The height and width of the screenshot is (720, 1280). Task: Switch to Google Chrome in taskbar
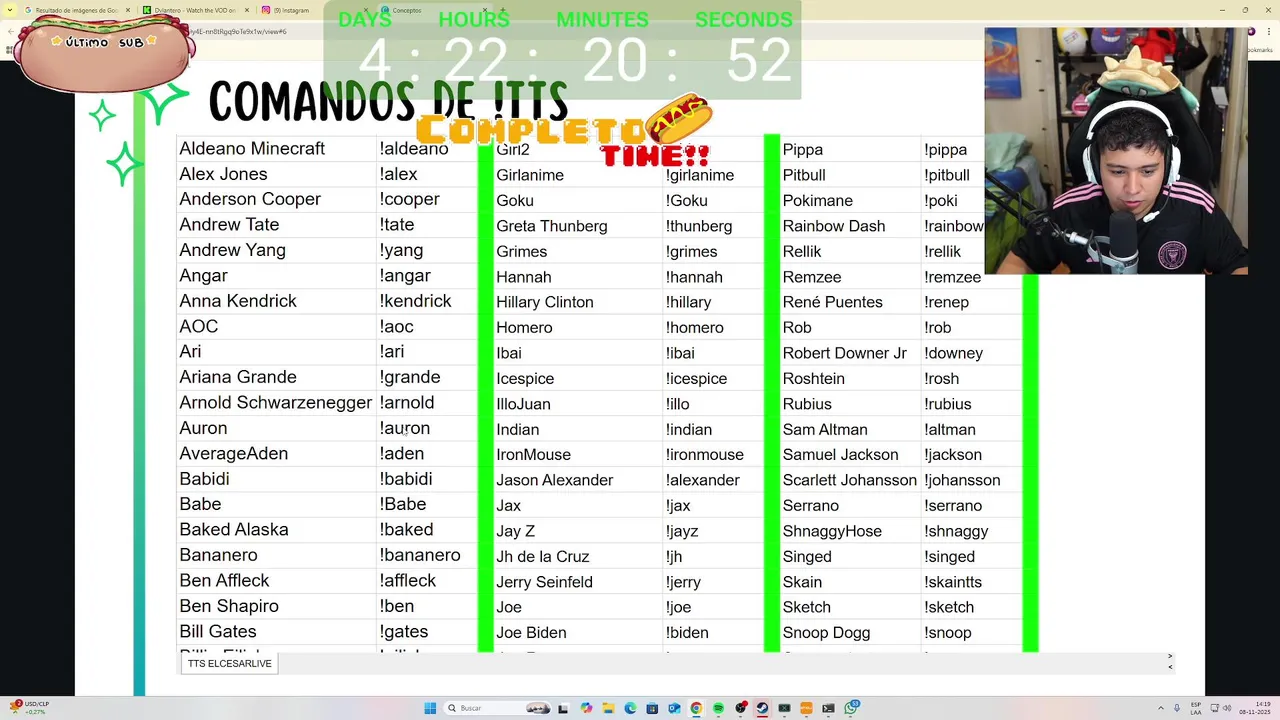(696, 708)
